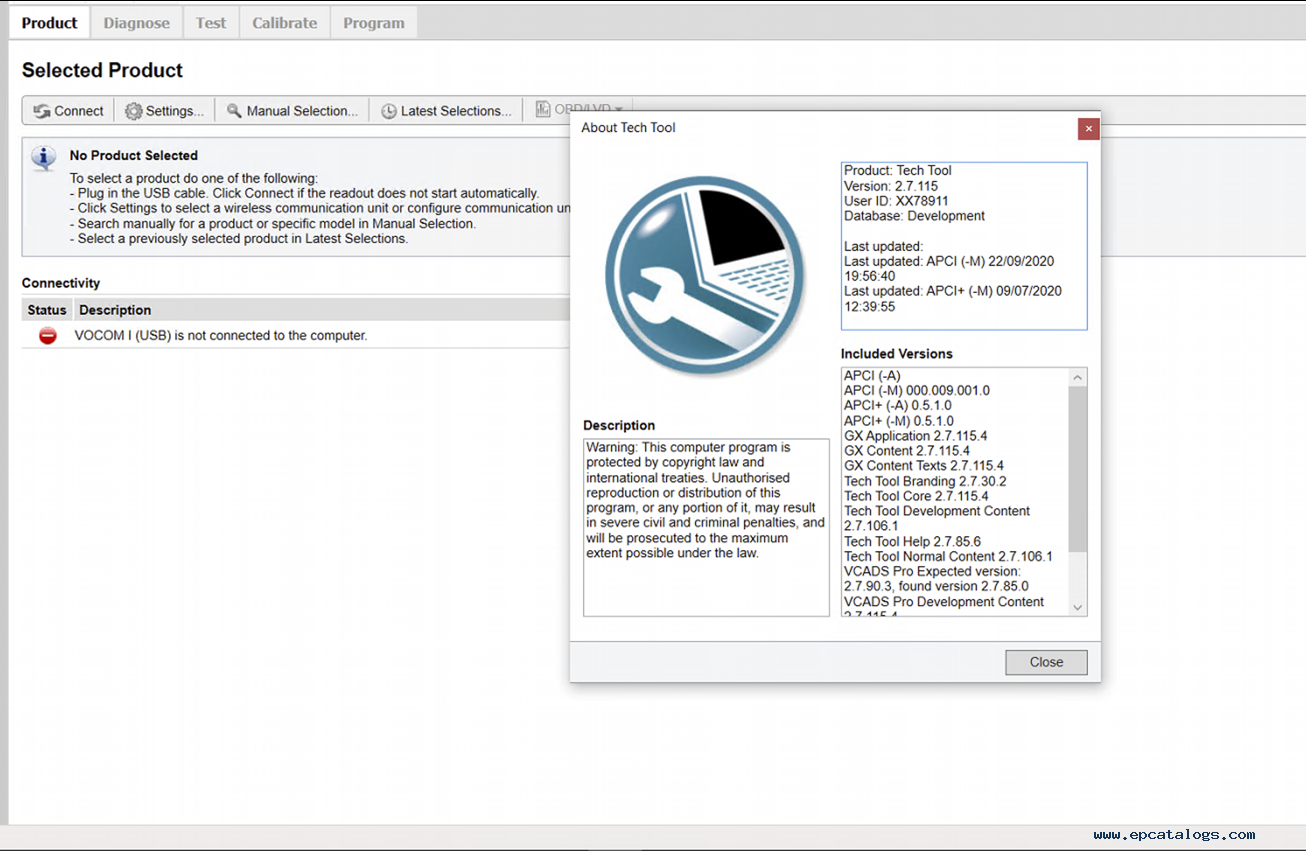
Task: Click the Manual Selection magnifier icon
Action: click(234, 111)
